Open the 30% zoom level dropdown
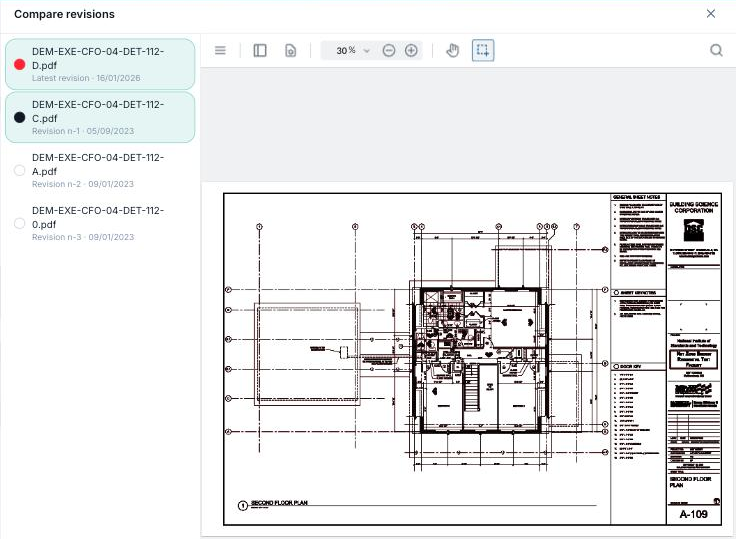Image resolution: width=736 pixels, height=539 pixels. (x=367, y=51)
